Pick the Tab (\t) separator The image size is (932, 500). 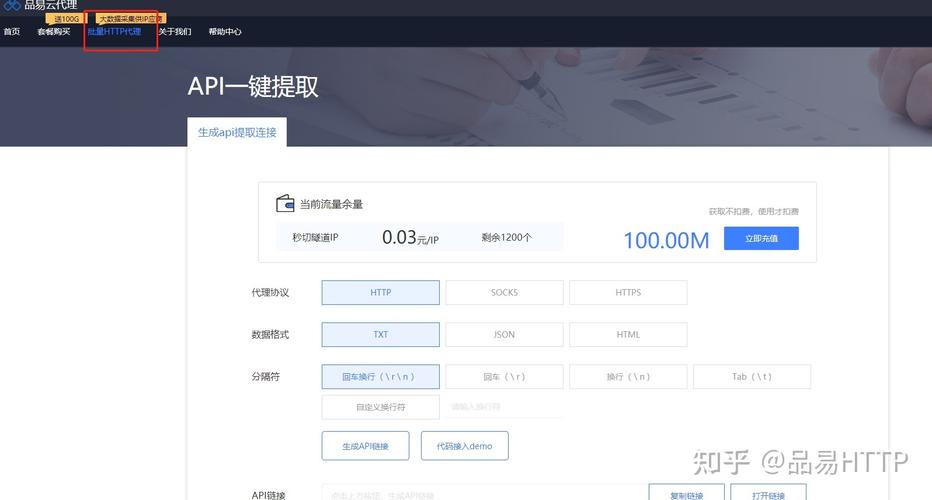pos(752,377)
